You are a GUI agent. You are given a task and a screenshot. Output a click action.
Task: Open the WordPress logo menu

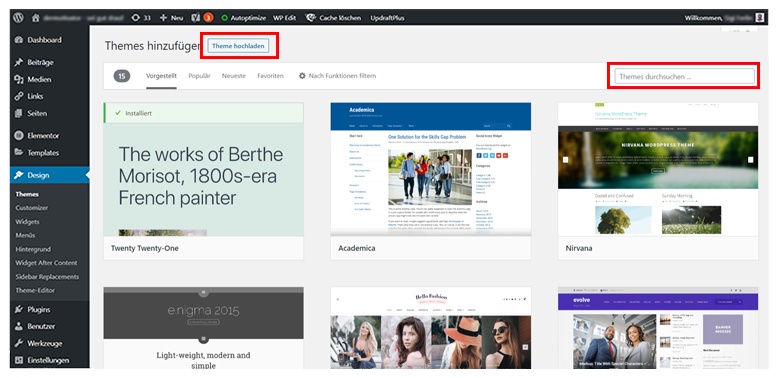click(x=18, y=17)
